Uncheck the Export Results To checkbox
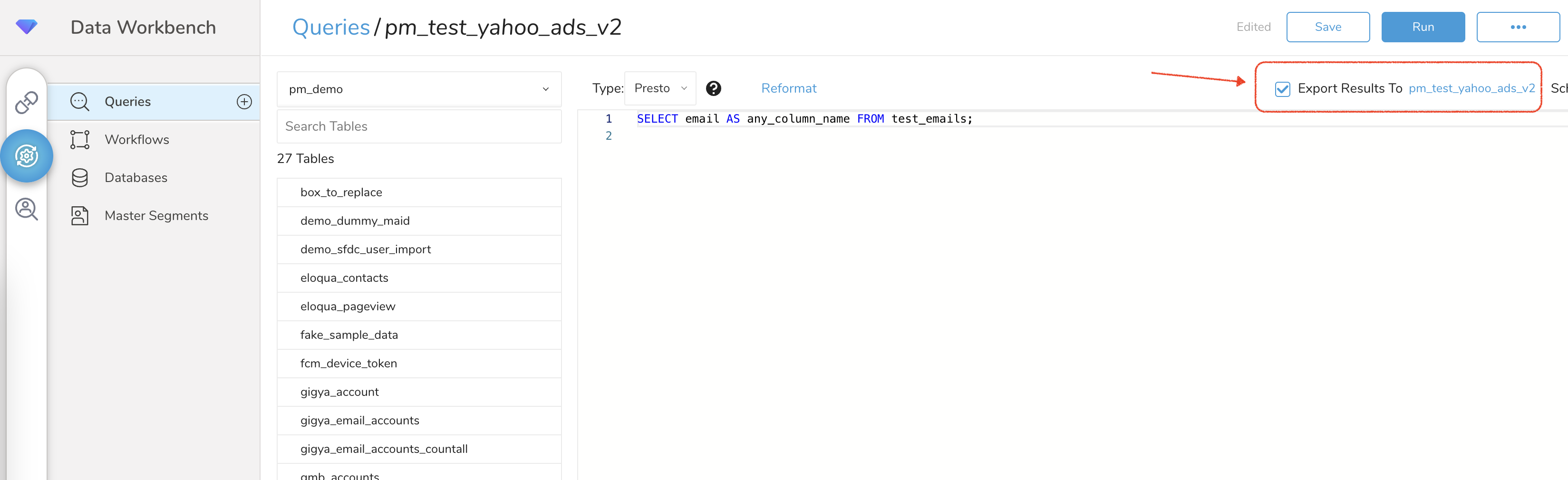Image resolution: width=1568 pixels, height=480 pixels. click(x=1282, y=89)
